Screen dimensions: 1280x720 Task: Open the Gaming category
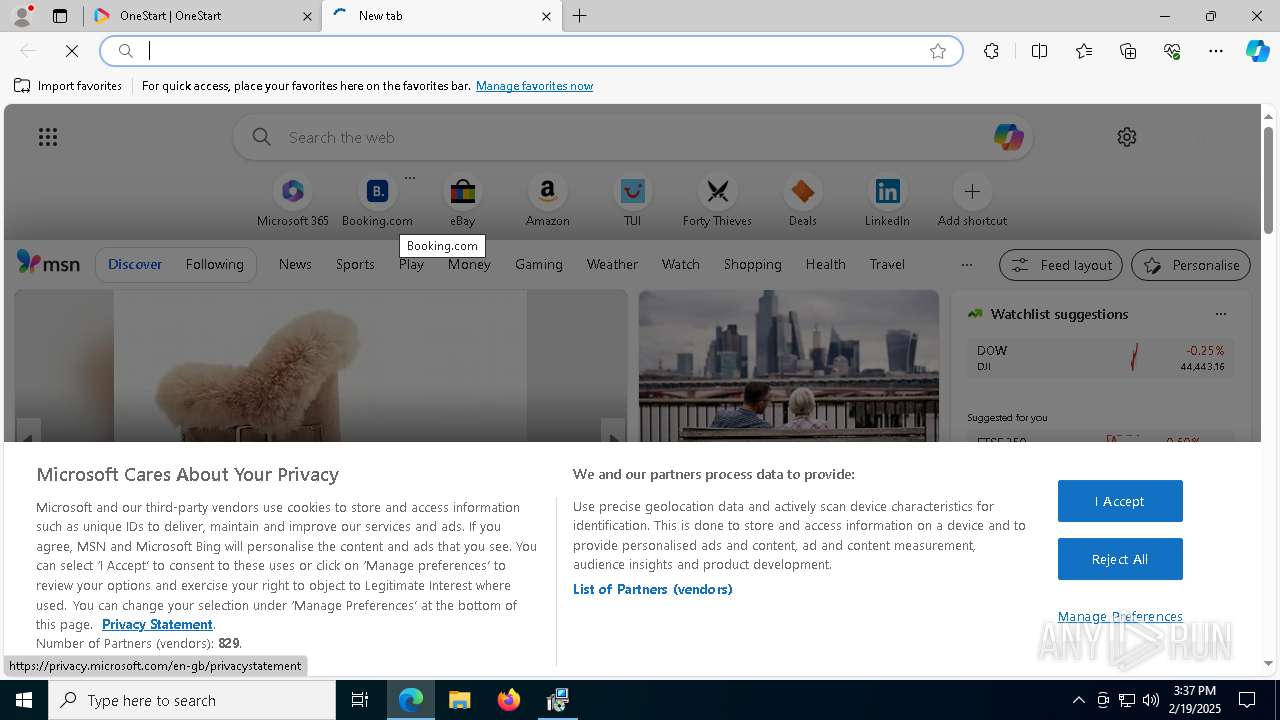539,264
